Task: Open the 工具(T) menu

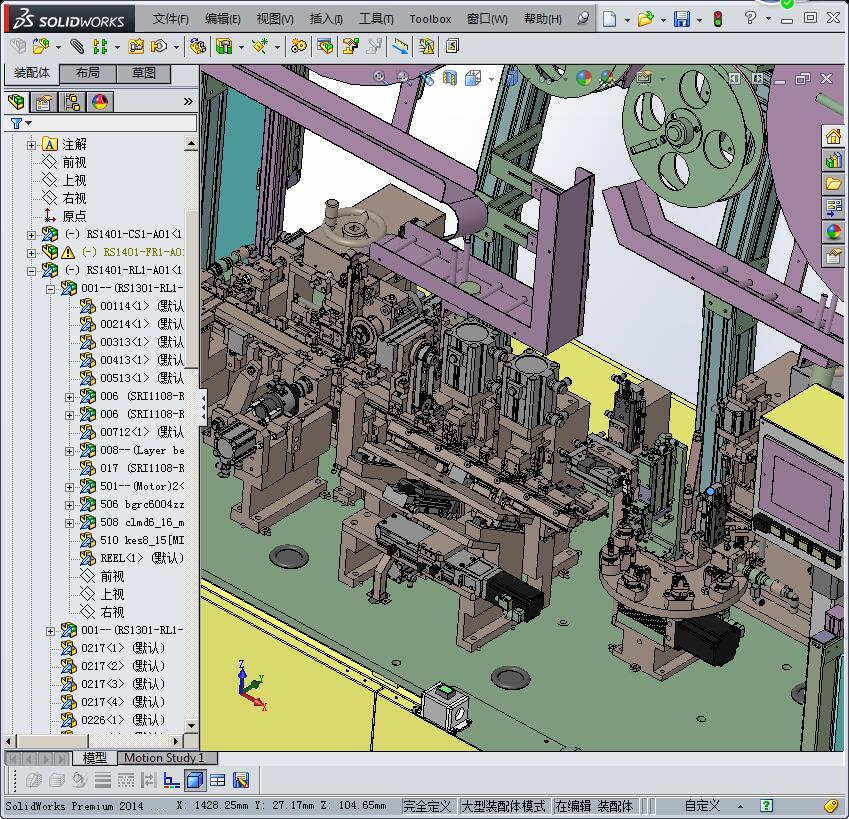Action: coord(376,19)
